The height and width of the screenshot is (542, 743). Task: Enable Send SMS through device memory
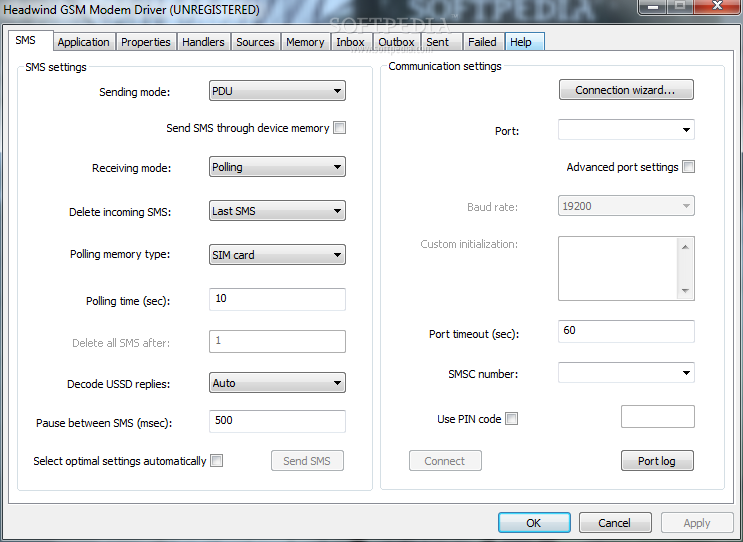[x=340, y=128]
